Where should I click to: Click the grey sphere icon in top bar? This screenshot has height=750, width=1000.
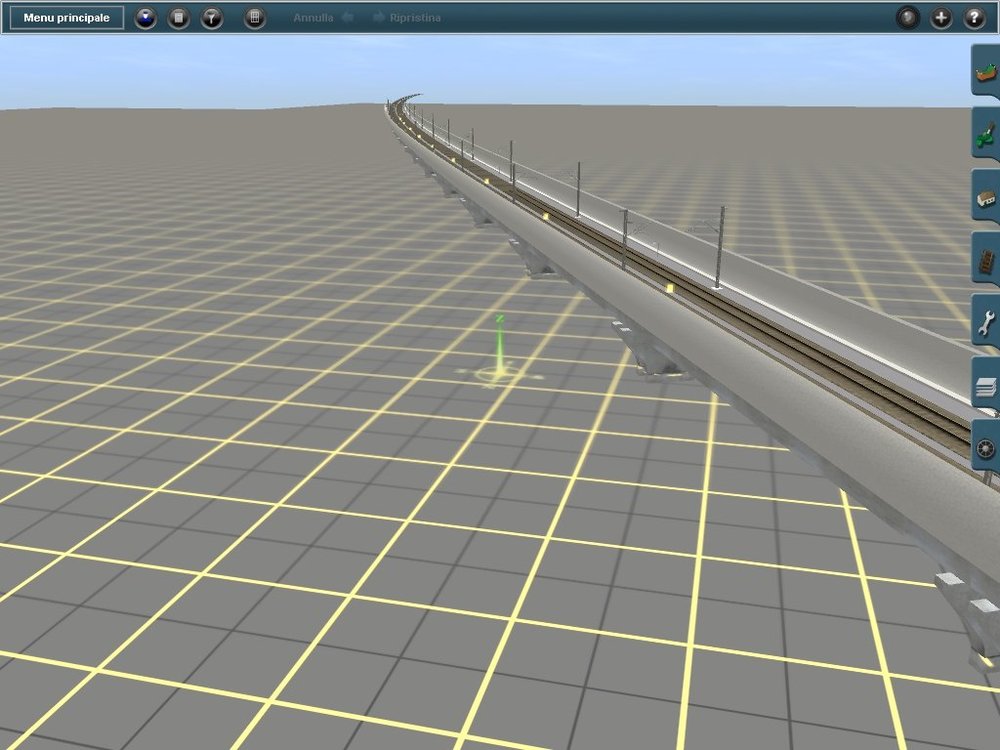tap(908, 18)
